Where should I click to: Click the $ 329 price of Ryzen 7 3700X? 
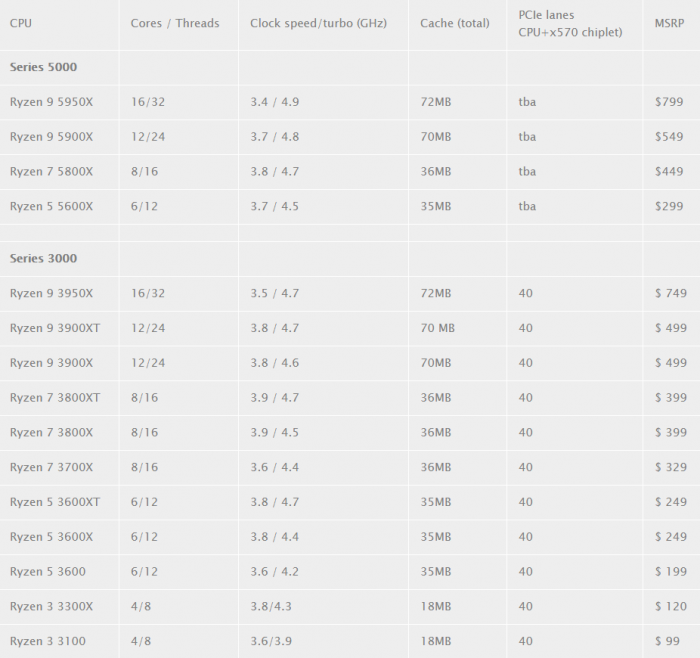click(x=671, y=468)
